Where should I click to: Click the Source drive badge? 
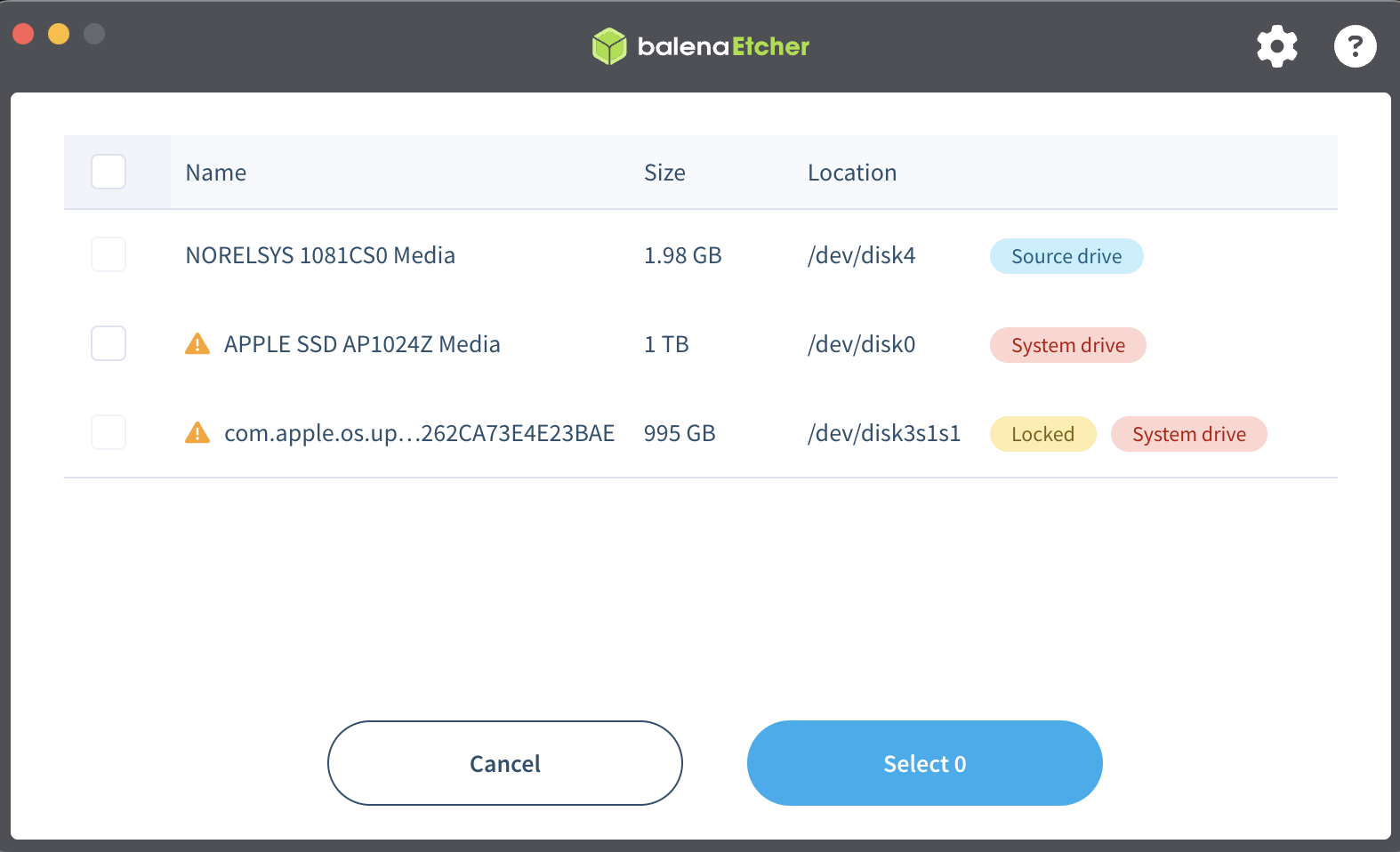coord(1066,256)
